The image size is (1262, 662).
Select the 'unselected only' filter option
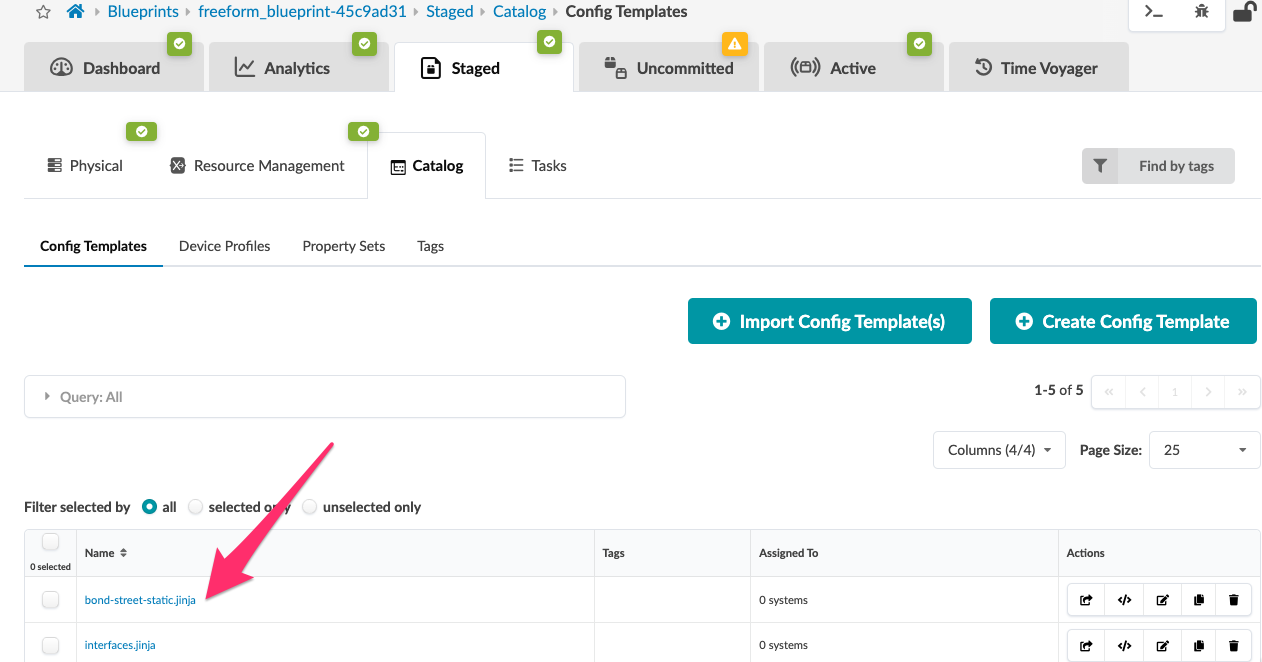310,507
